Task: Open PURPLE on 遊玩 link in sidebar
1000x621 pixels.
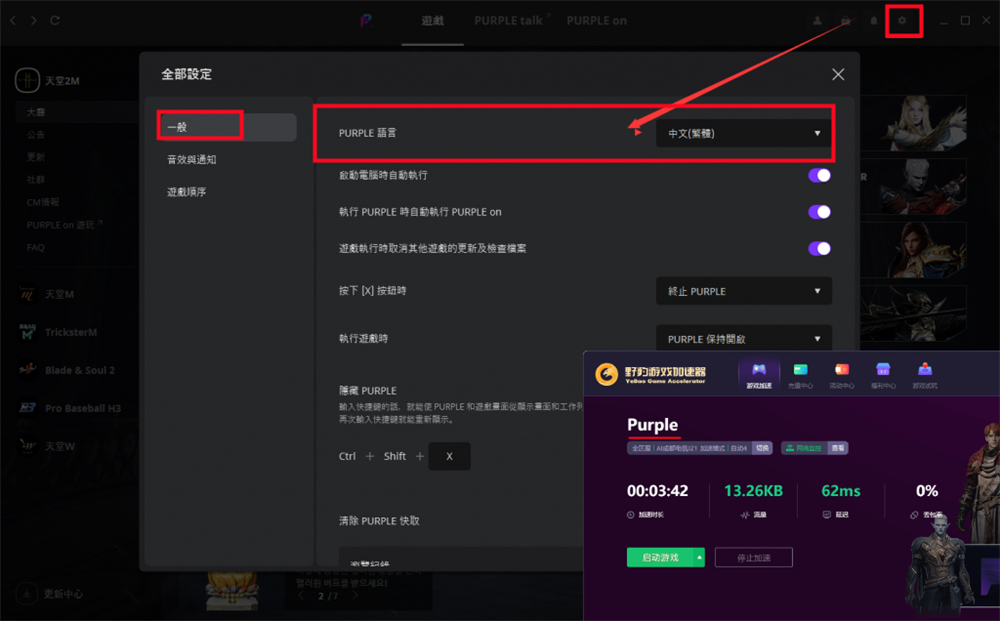Action: click(x=64, y=224)
